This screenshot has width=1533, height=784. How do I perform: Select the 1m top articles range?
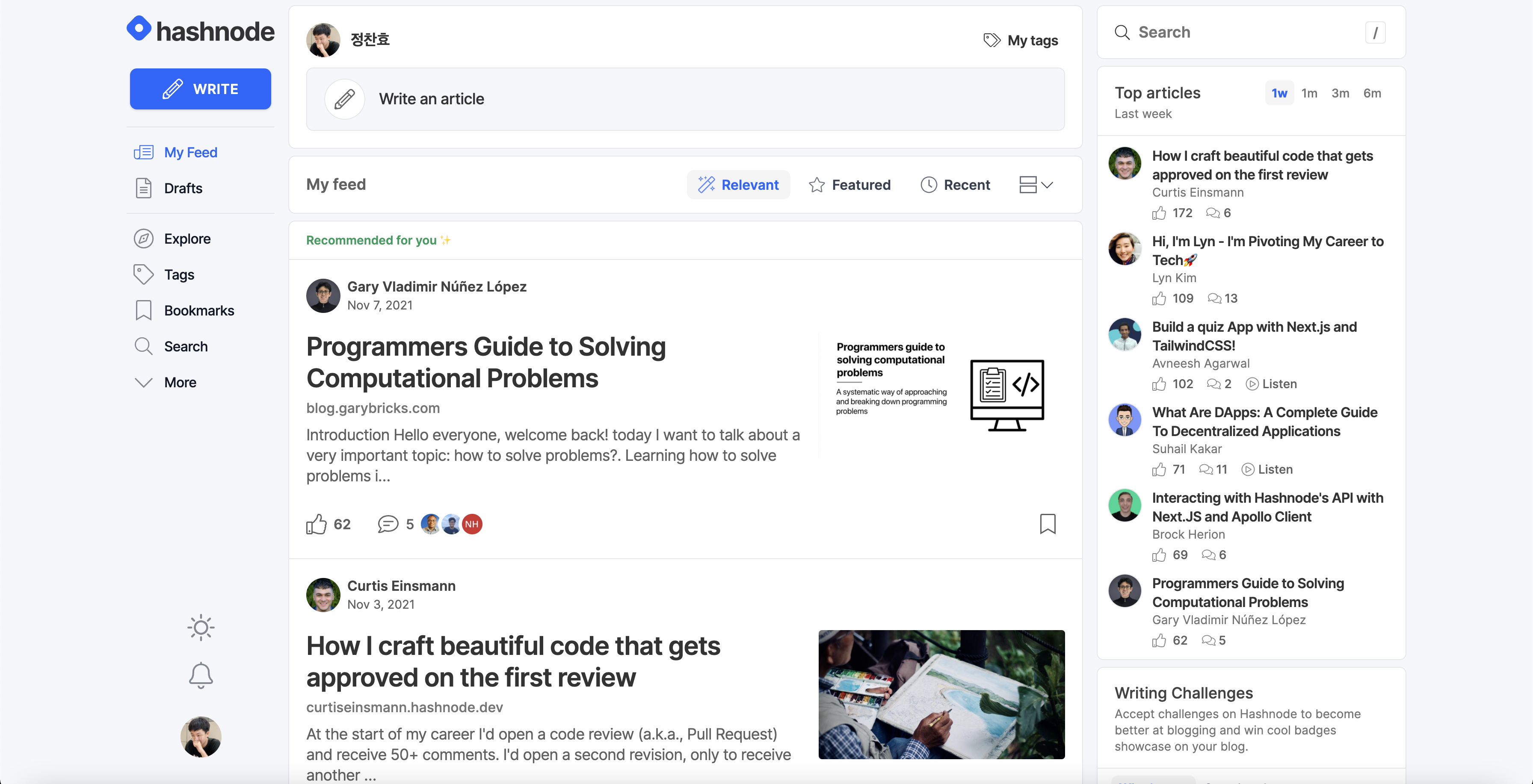1308,93
